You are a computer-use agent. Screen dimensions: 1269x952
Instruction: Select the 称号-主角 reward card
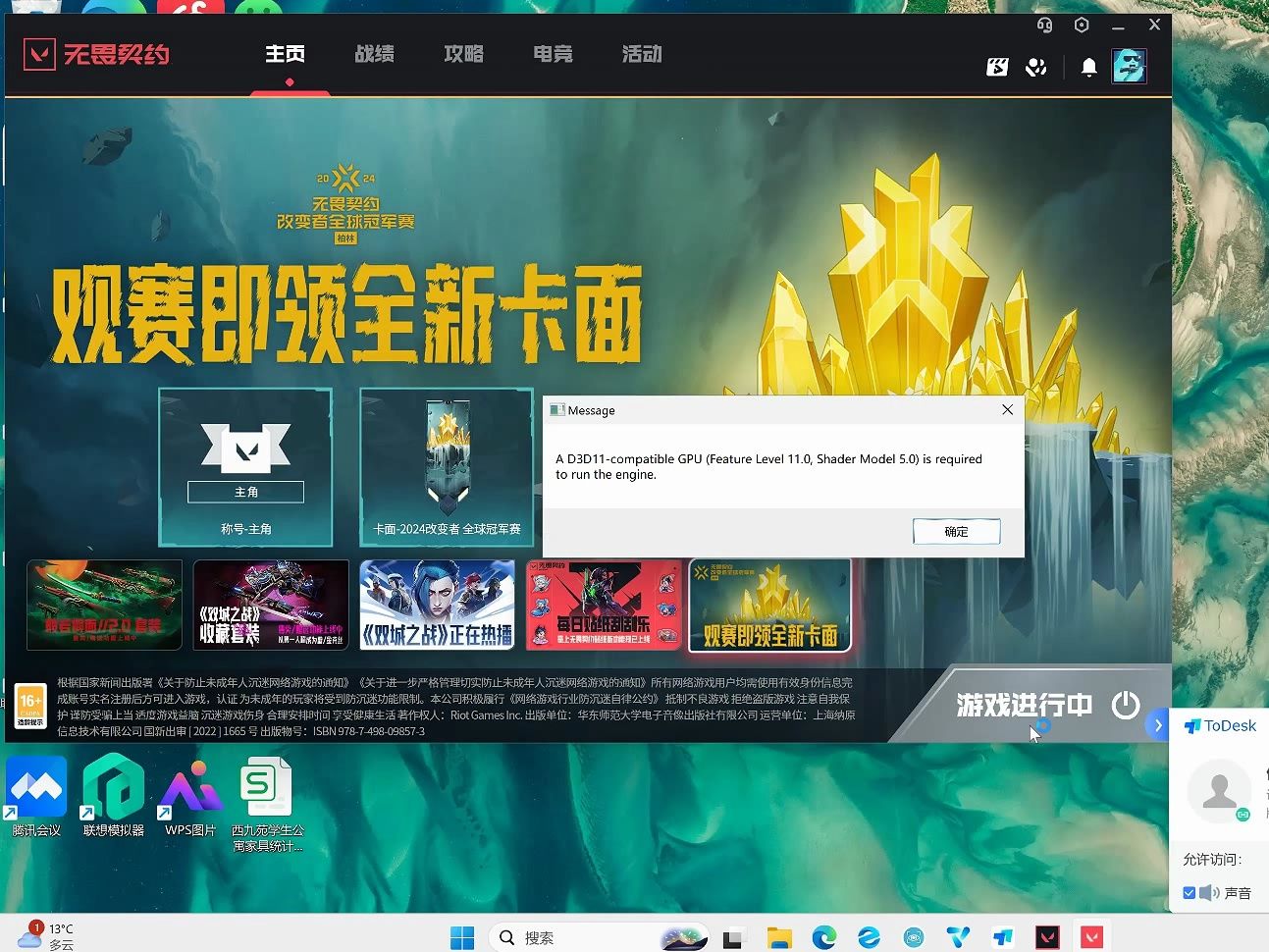pos(245,467)
